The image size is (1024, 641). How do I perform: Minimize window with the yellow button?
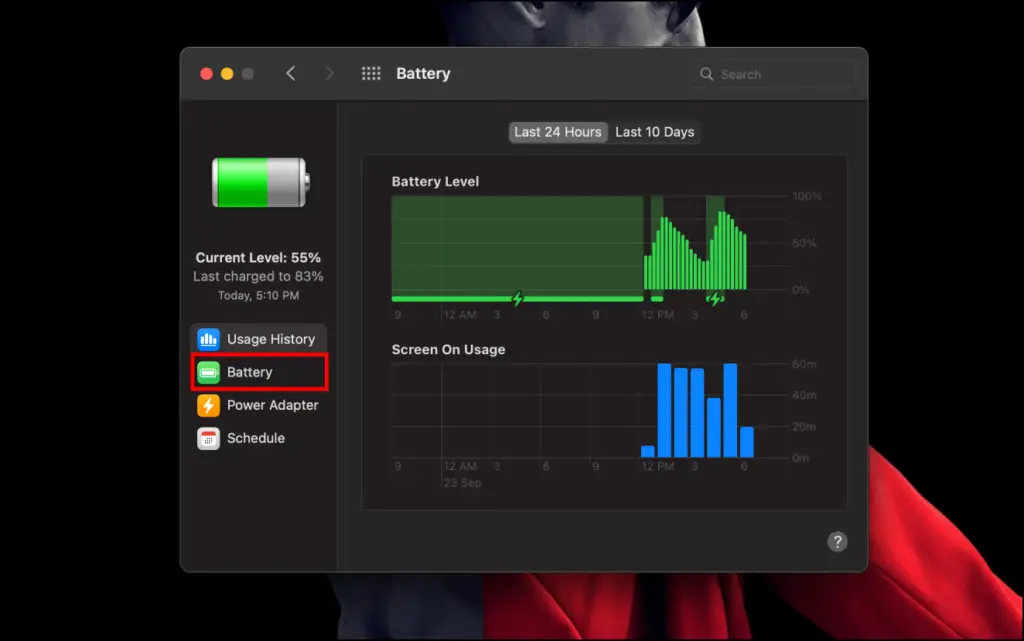pos(227,74)
